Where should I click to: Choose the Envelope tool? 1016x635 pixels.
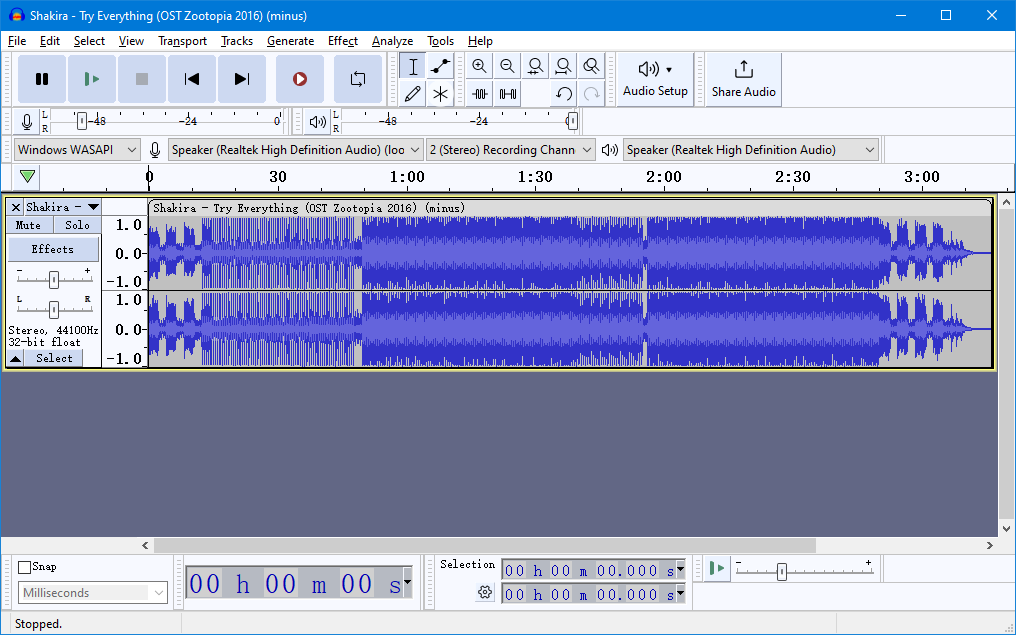(440, 66)
